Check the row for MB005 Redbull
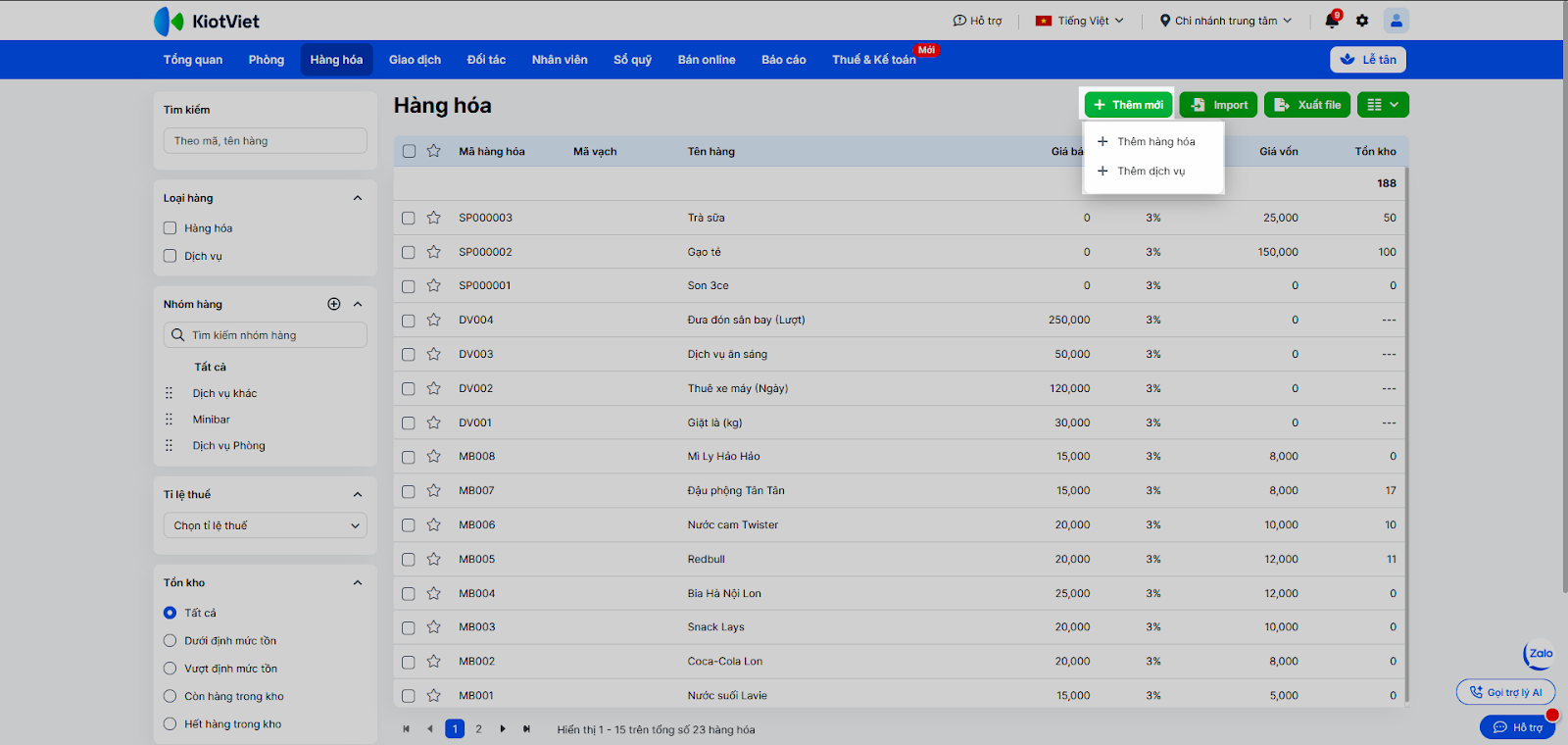The width and height of the screenshot is (1568, 745). point(409,559)
